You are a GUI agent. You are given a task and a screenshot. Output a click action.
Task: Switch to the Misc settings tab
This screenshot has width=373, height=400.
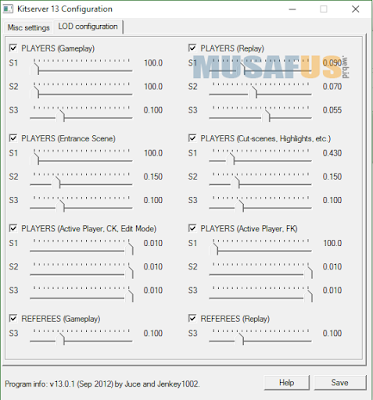[29, 27]
